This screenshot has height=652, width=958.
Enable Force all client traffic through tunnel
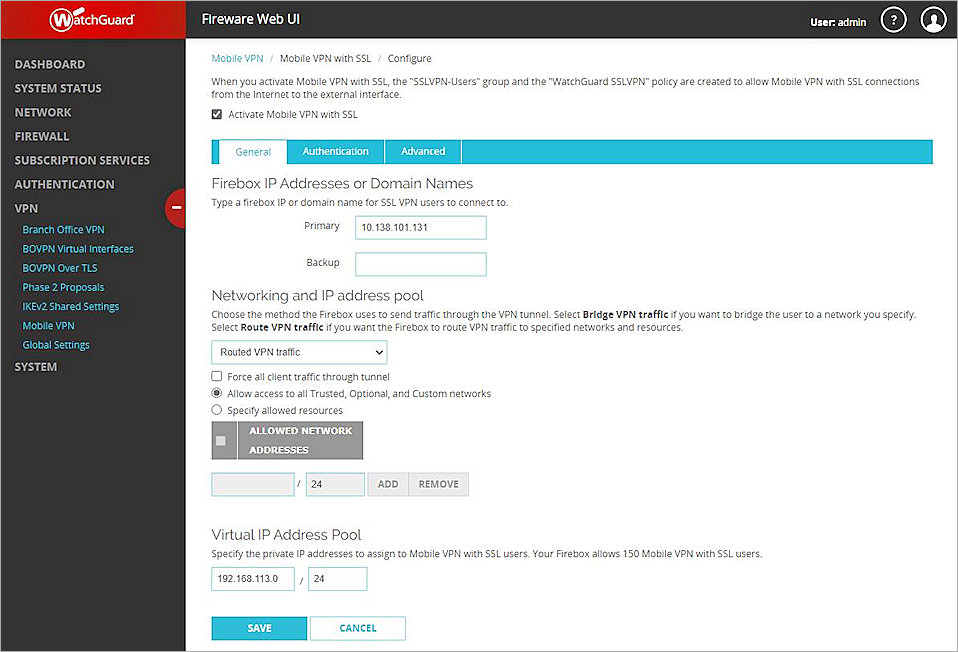216,376
